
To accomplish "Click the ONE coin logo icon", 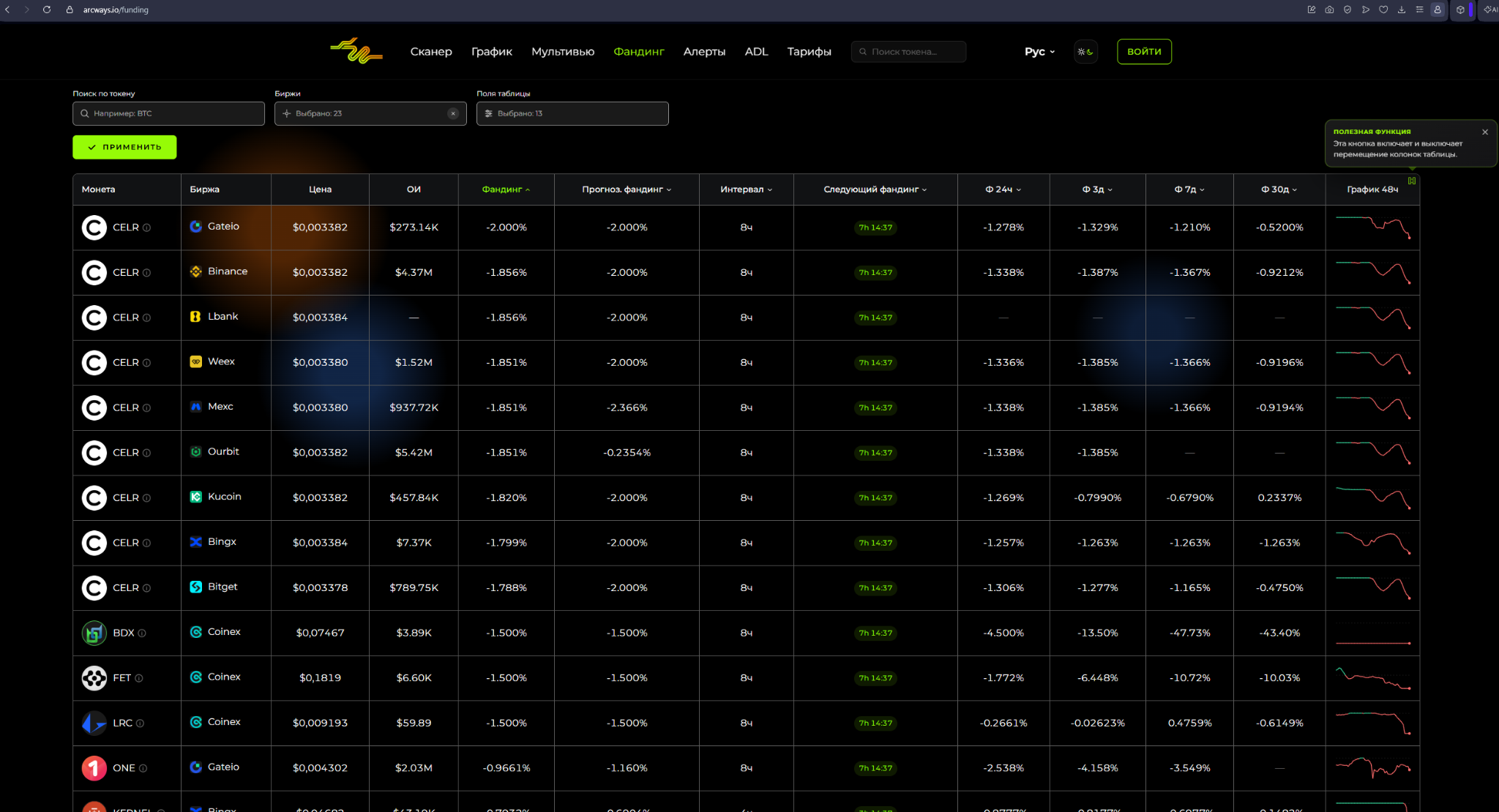I will [x=94, y=768].
